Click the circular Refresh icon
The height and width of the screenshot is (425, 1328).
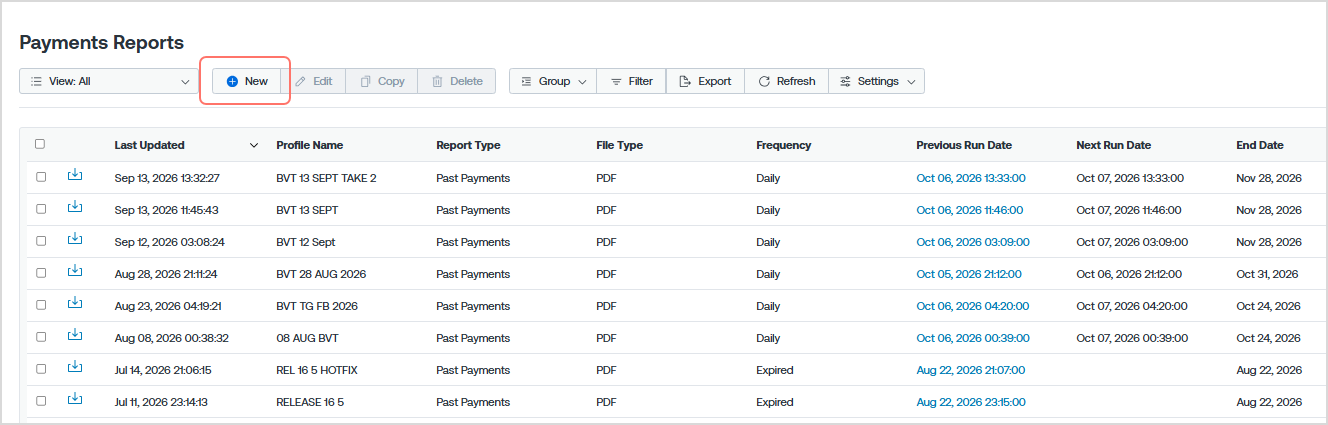click(764, 81)
